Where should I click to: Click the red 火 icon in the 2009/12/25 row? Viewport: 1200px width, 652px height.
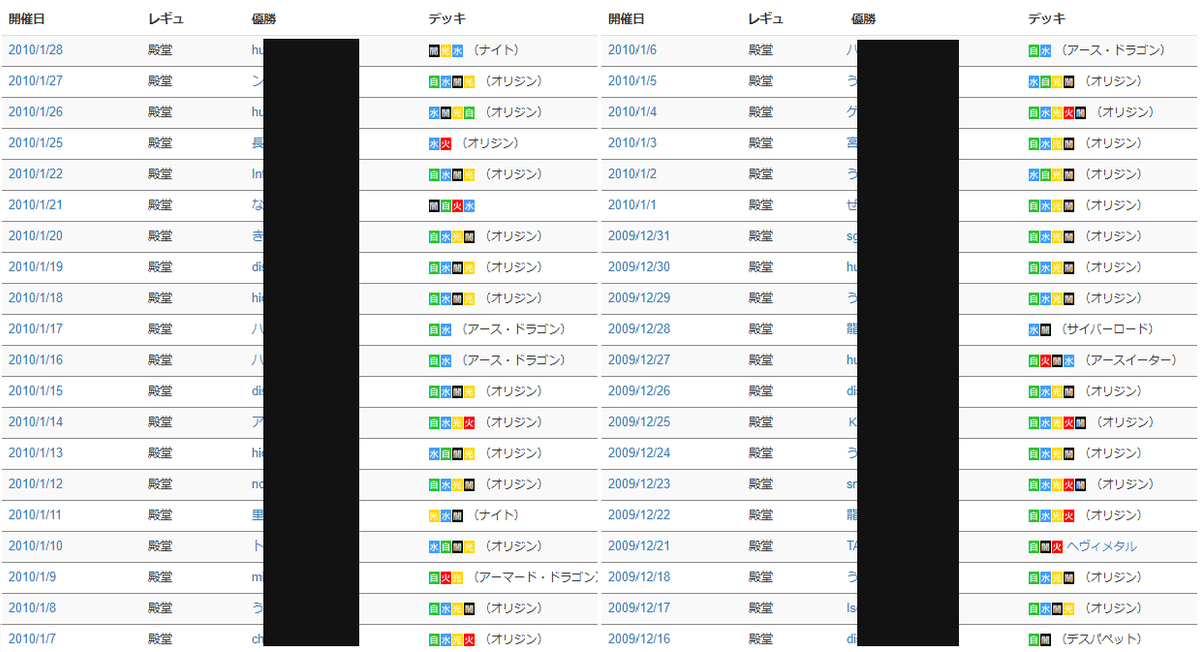click(1069, 422)
